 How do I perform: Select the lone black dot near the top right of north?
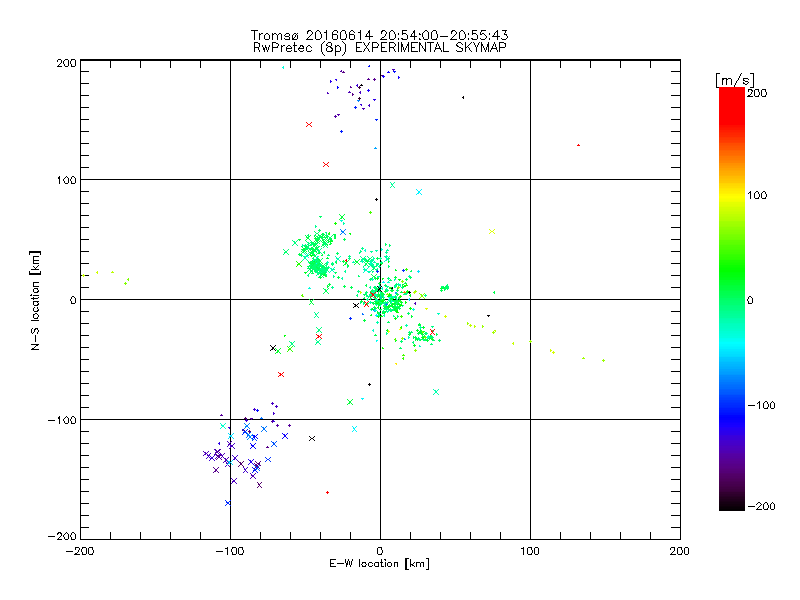(463, 97)
